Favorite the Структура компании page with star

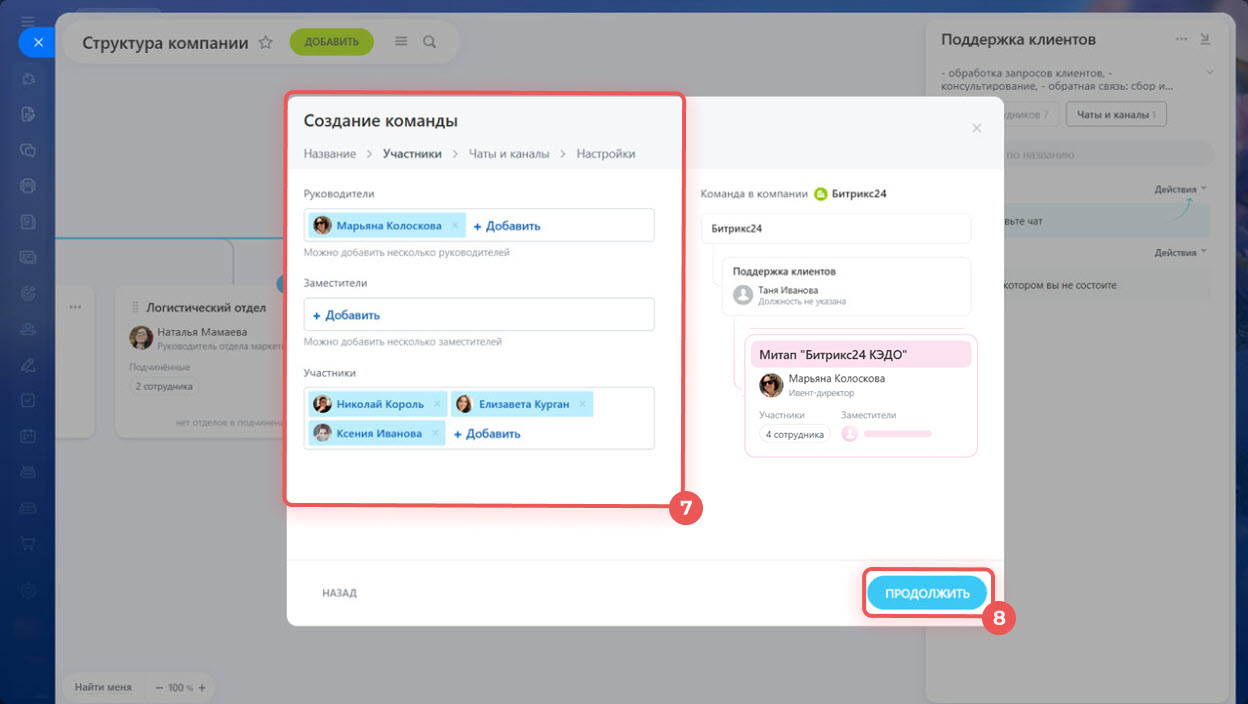[265, 42]
